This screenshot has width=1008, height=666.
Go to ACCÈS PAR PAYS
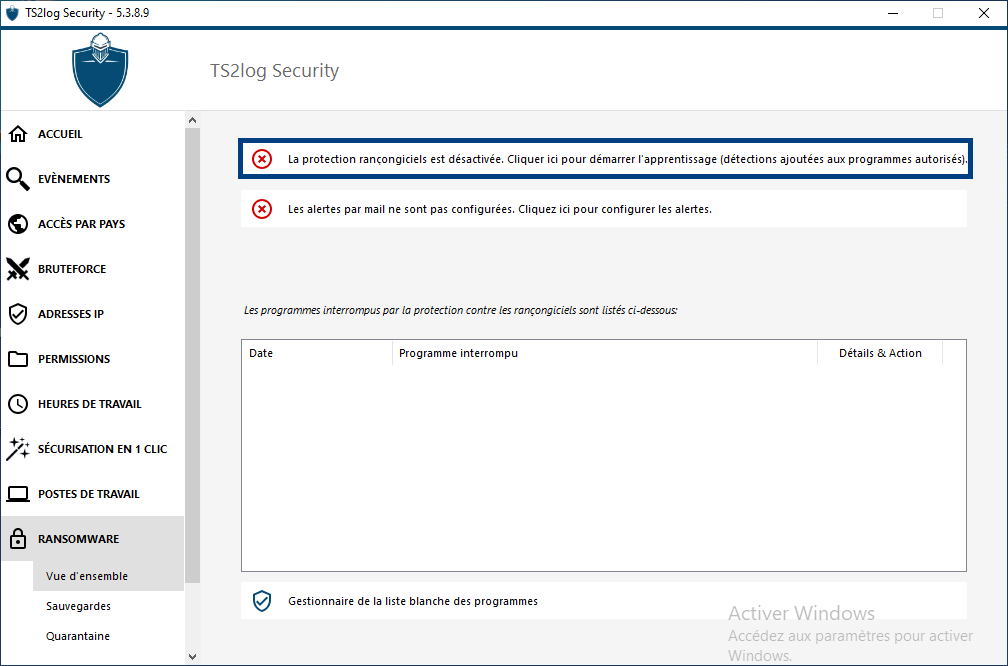tap(92, 224)
